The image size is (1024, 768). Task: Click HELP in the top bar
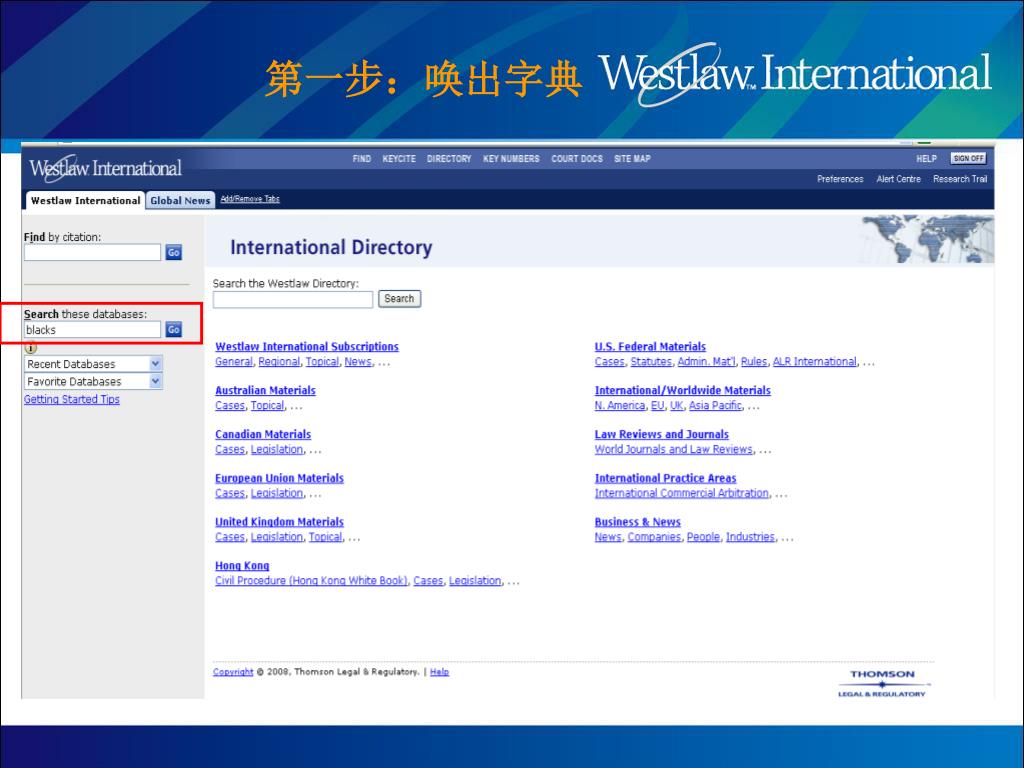click(x=926, y=159)
